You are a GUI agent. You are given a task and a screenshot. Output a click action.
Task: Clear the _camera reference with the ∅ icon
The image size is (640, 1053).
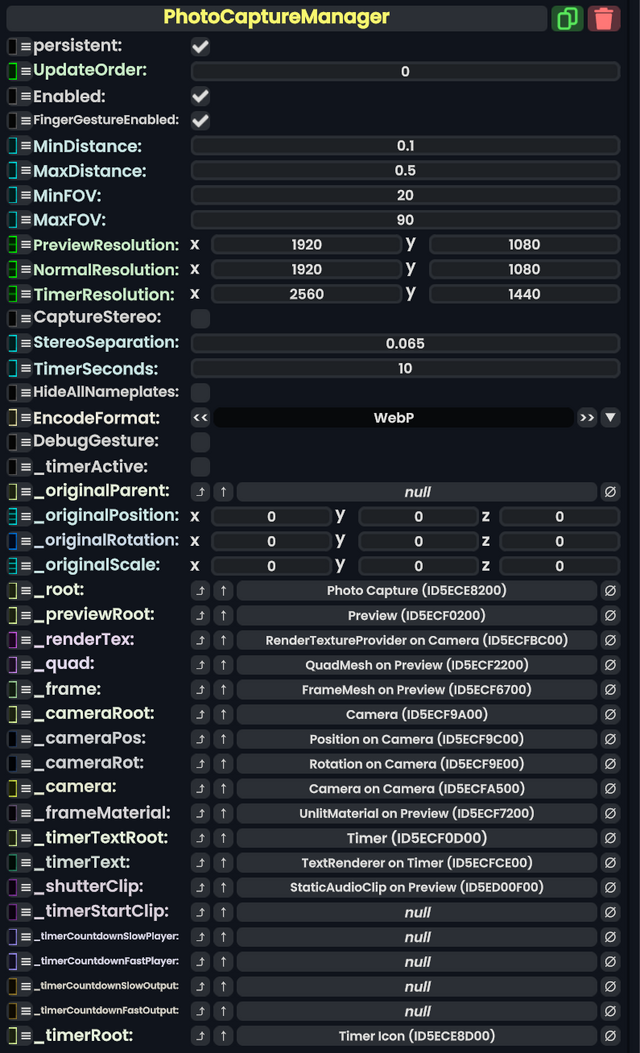click(x=610, y=788)
